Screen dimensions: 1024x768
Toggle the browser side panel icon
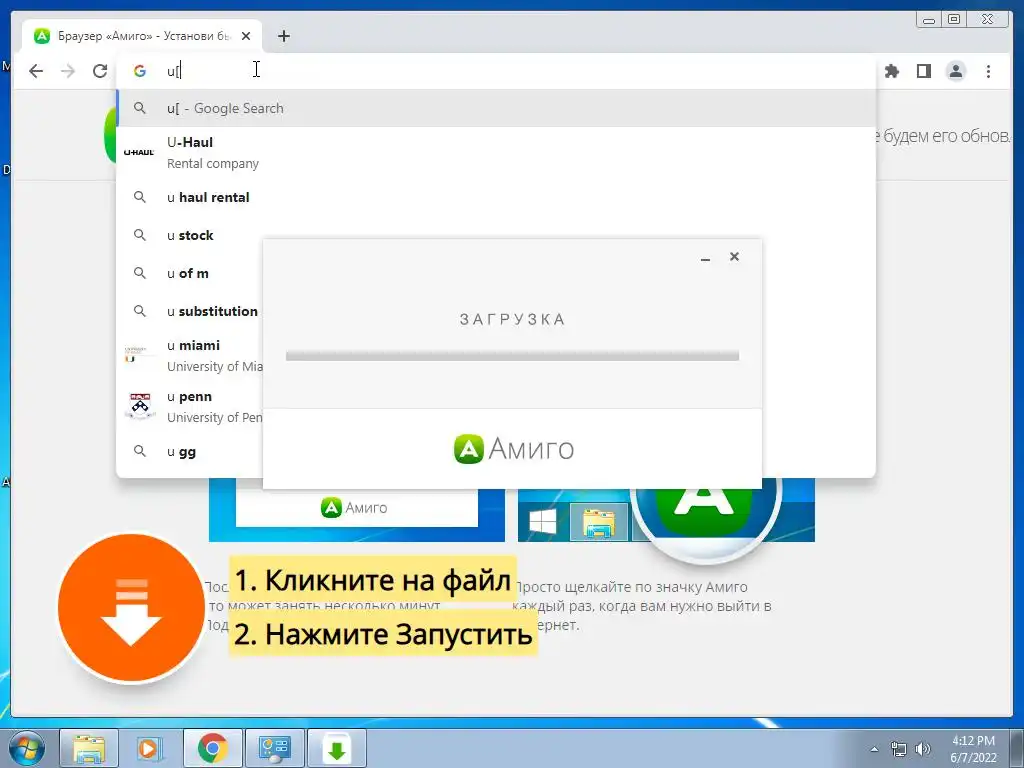pos(923,71)
